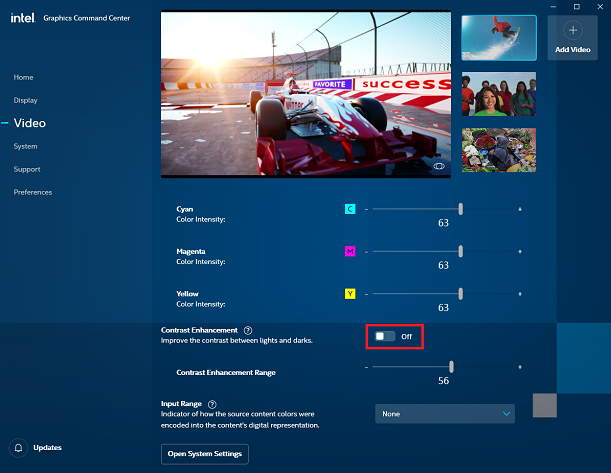Image resolution: width=611 pixels, height=473 pixels.
Task: Increase Magenta intensity with plus icon
Action: point(520,252)
